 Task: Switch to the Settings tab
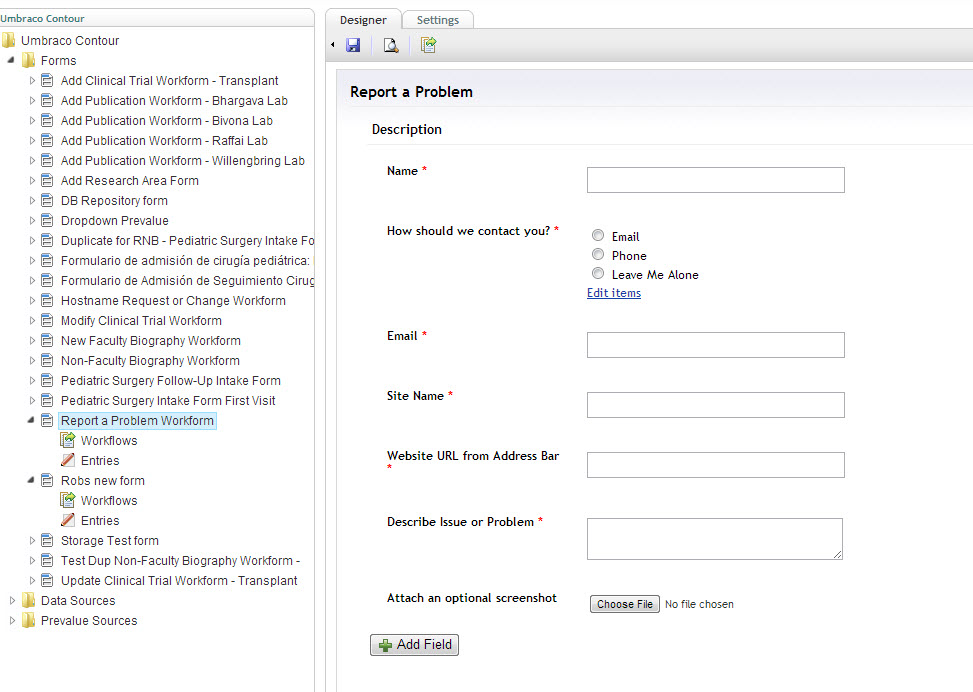click(438, 20)
